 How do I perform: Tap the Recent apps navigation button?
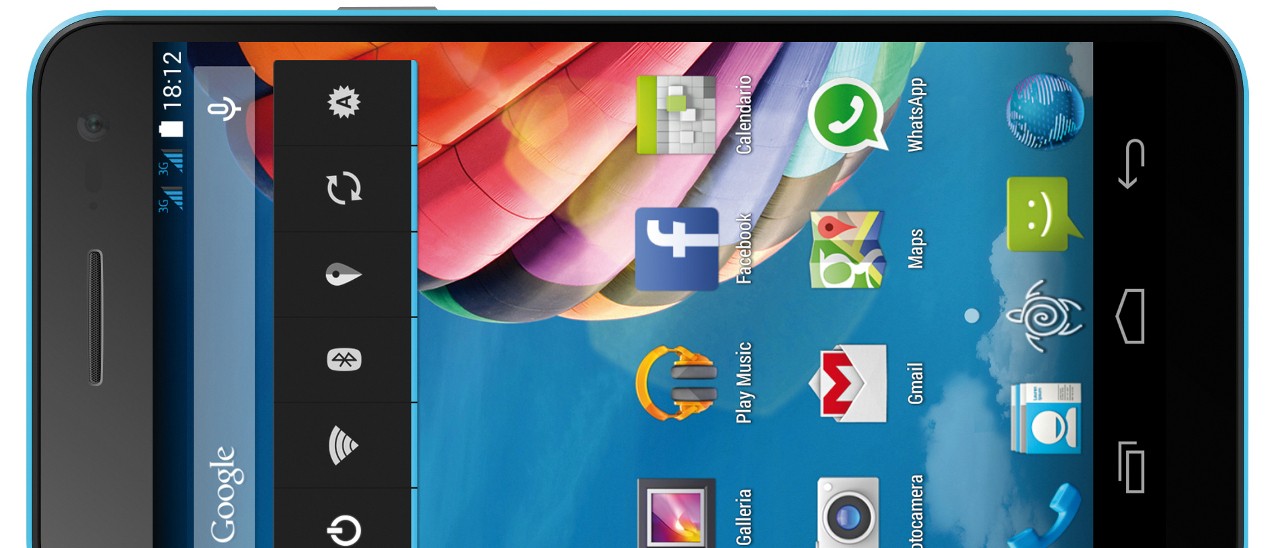pos(1130,467)
